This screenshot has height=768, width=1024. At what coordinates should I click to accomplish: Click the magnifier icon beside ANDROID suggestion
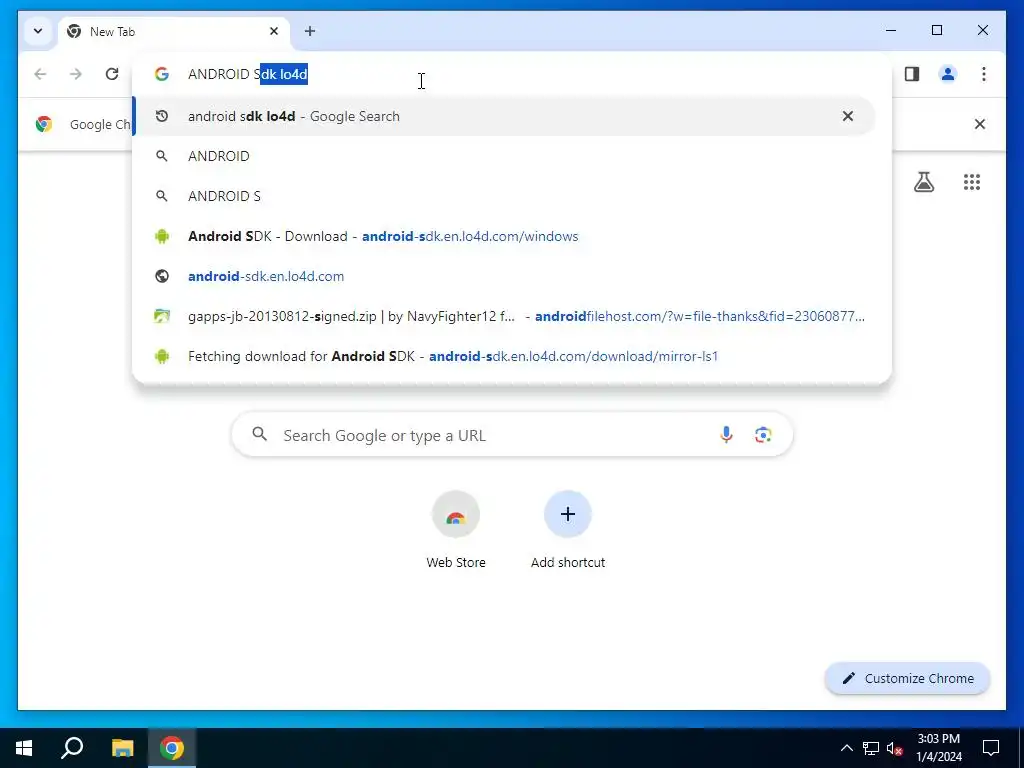pyautogui.click(x=162, y=156)
